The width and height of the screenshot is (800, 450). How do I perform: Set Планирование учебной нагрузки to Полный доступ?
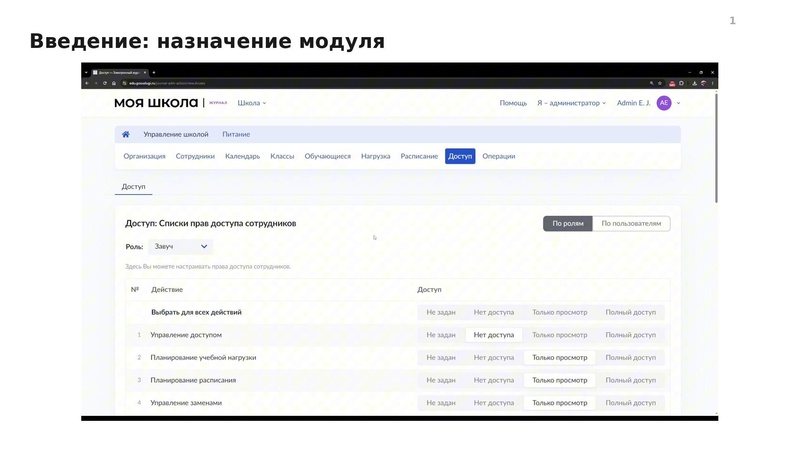click(x=631, y=358)
